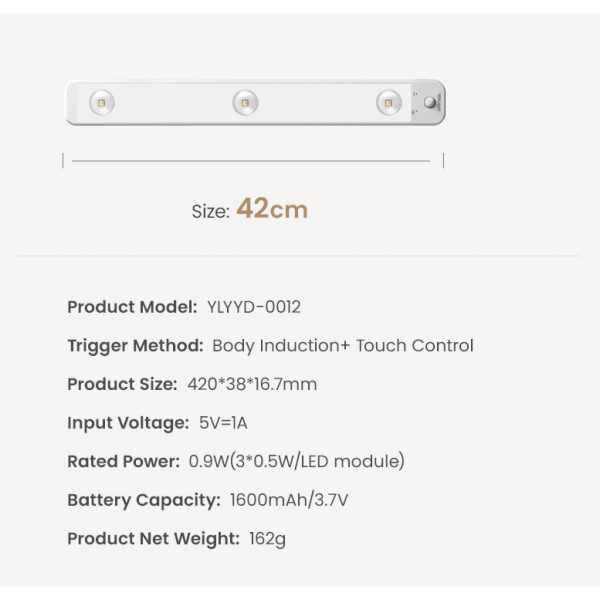The height and width of the screenshot is (600, 600).
Task: Click the Input Voltage label
Action: (x=128, y=423)
